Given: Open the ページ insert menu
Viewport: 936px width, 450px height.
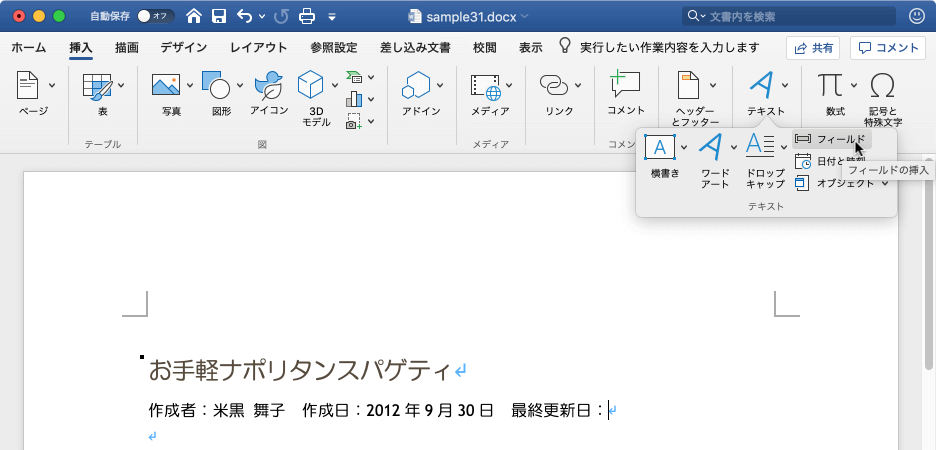Looking at the screenshot, I should click(34, 93).
